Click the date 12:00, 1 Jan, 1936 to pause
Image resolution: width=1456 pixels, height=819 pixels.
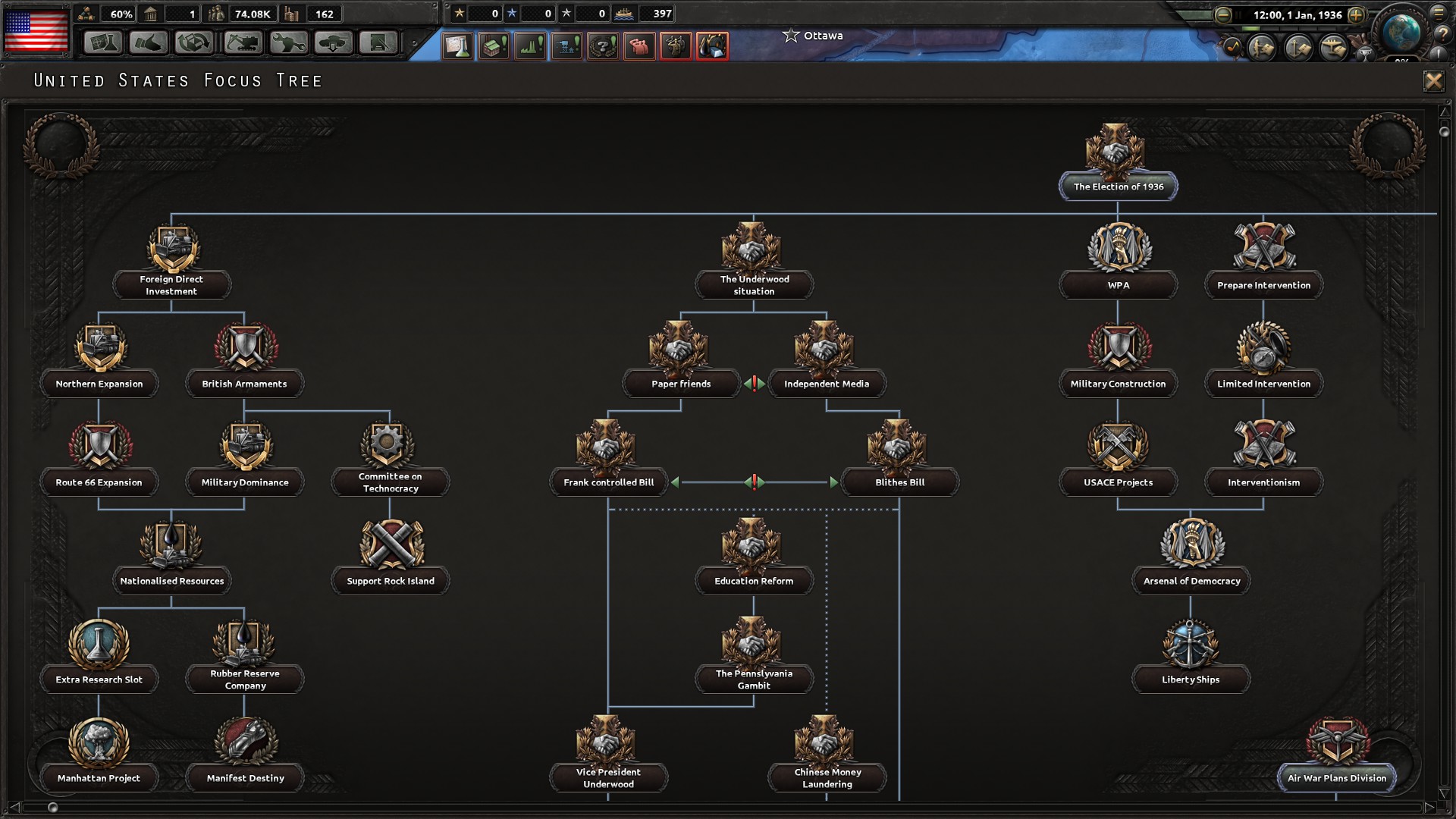tap(1297, 15)
